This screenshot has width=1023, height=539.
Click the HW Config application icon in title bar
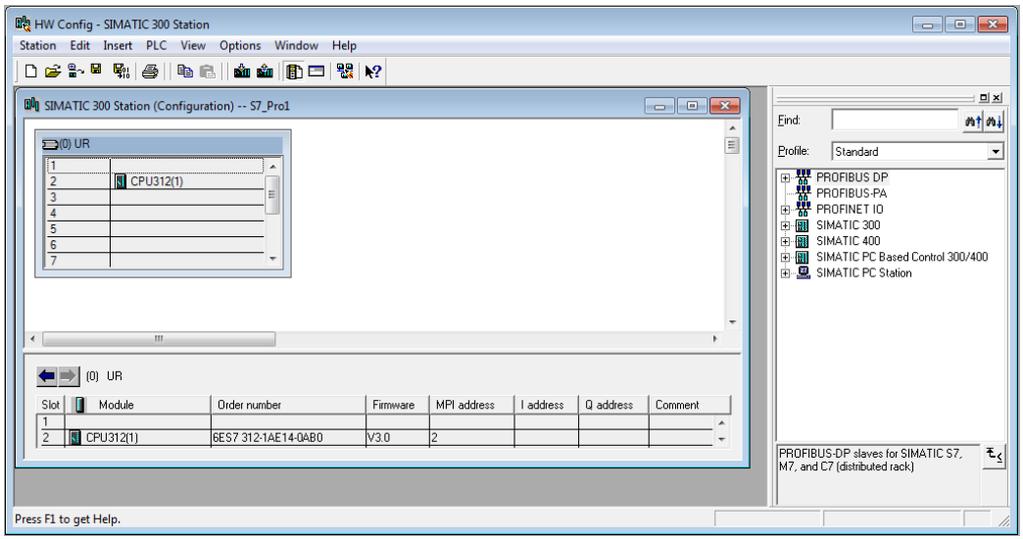pos(23,24)
